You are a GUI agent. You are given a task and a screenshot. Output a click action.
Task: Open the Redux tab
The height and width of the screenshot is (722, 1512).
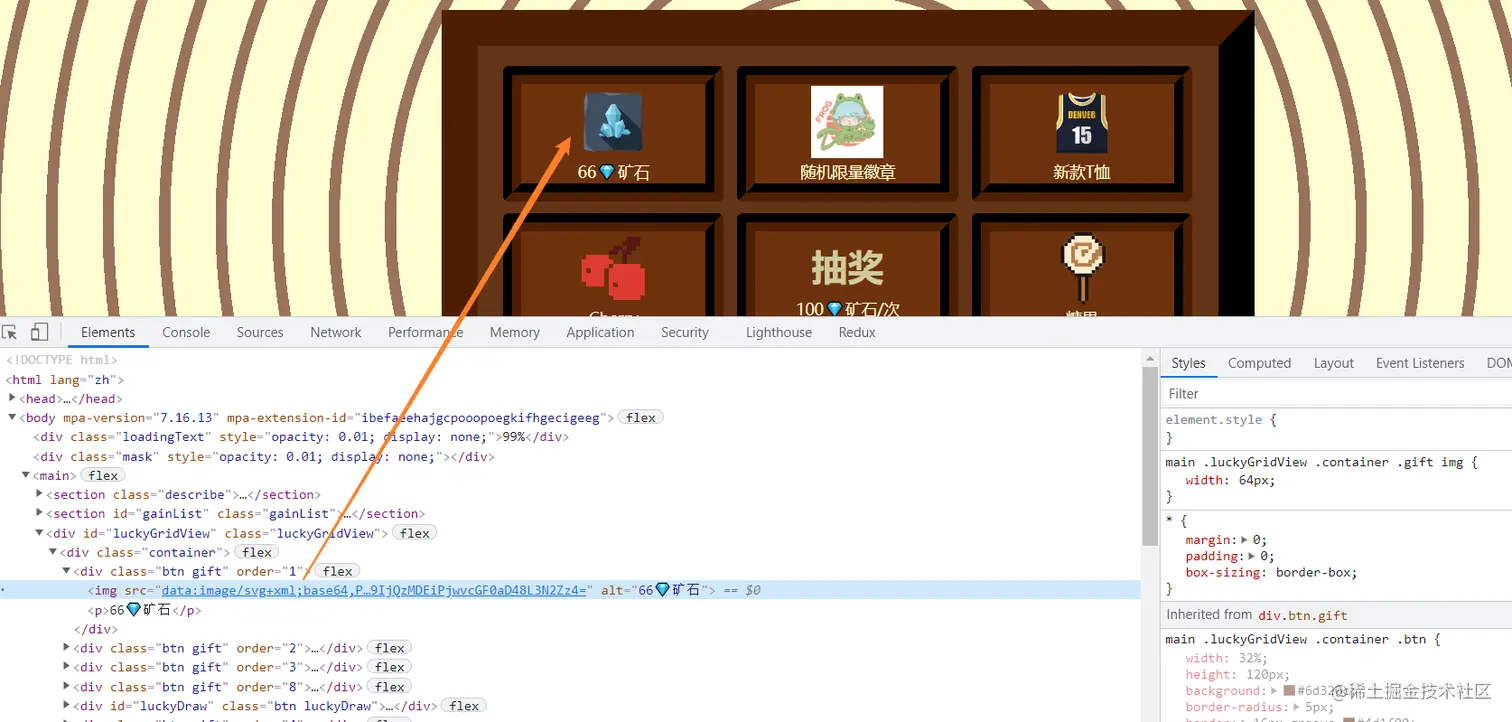[857, 332]
